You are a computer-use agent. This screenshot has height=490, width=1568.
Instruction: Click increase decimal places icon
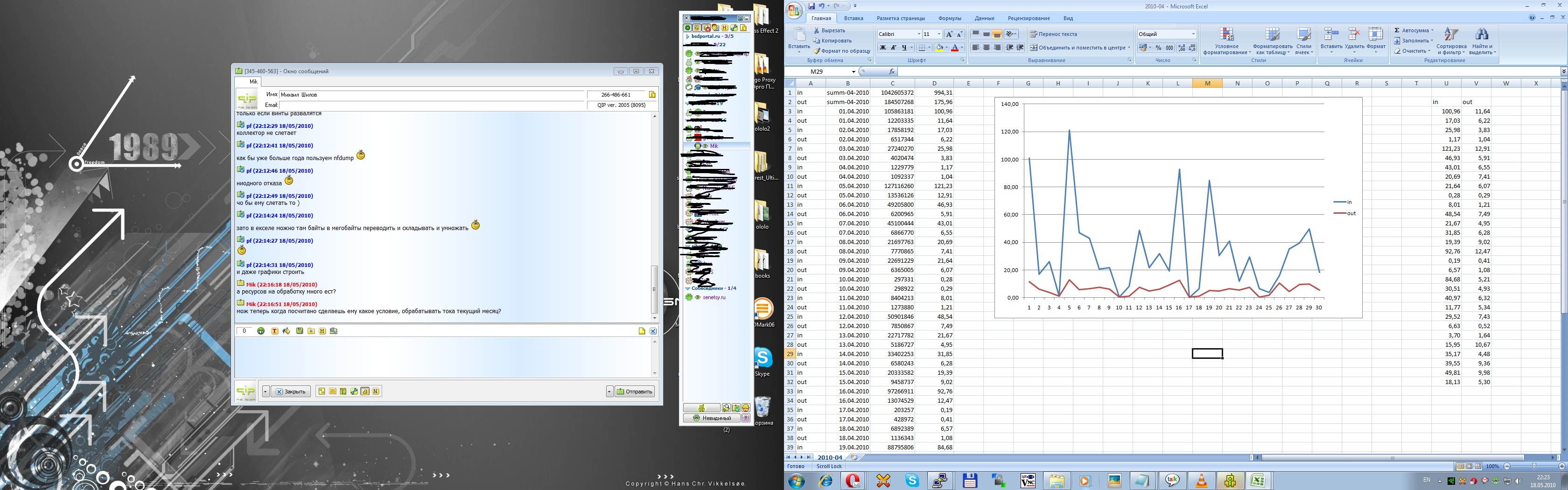click(x=1181, y=48)
